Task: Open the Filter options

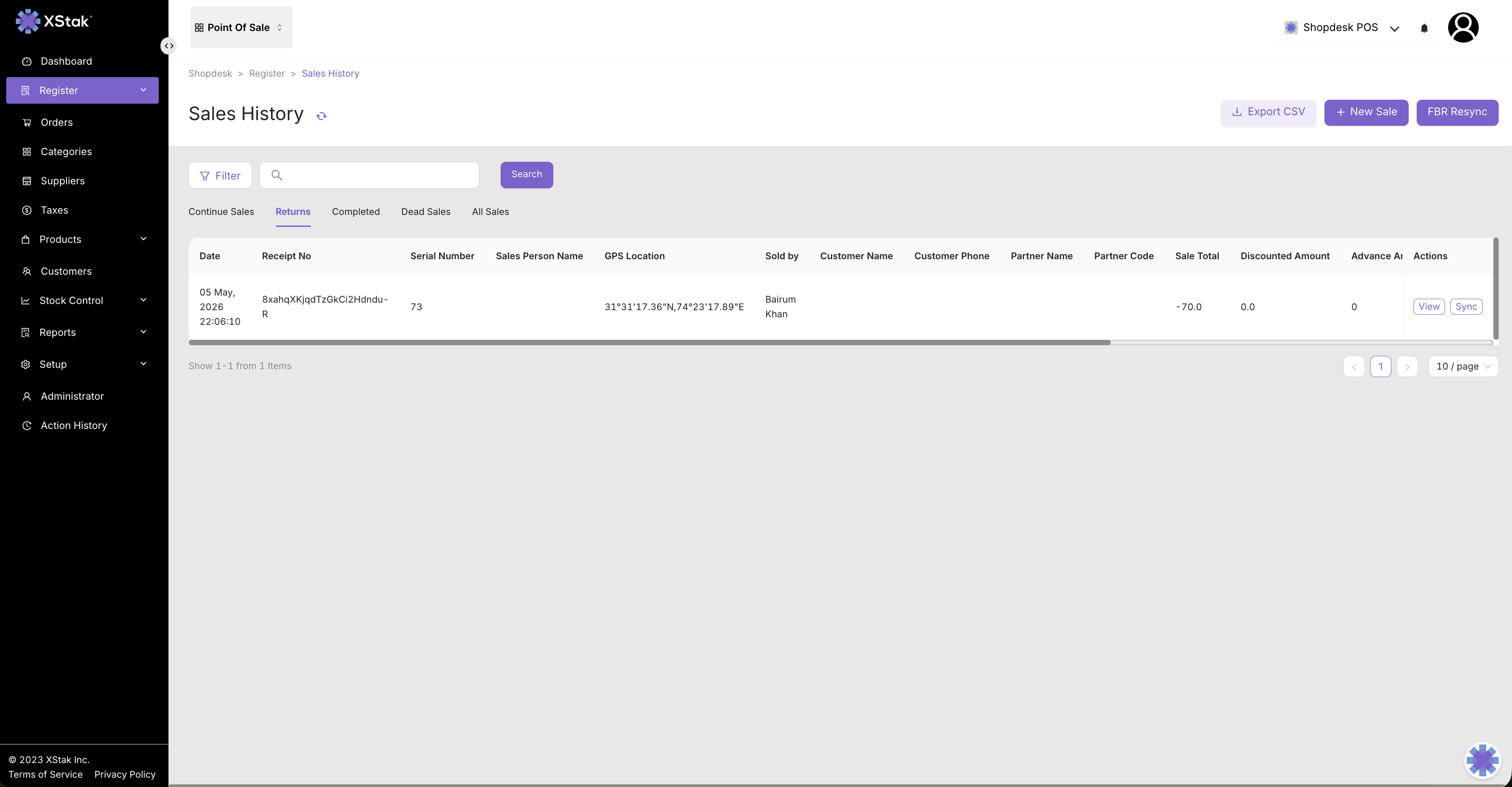Action: [220, 175]
